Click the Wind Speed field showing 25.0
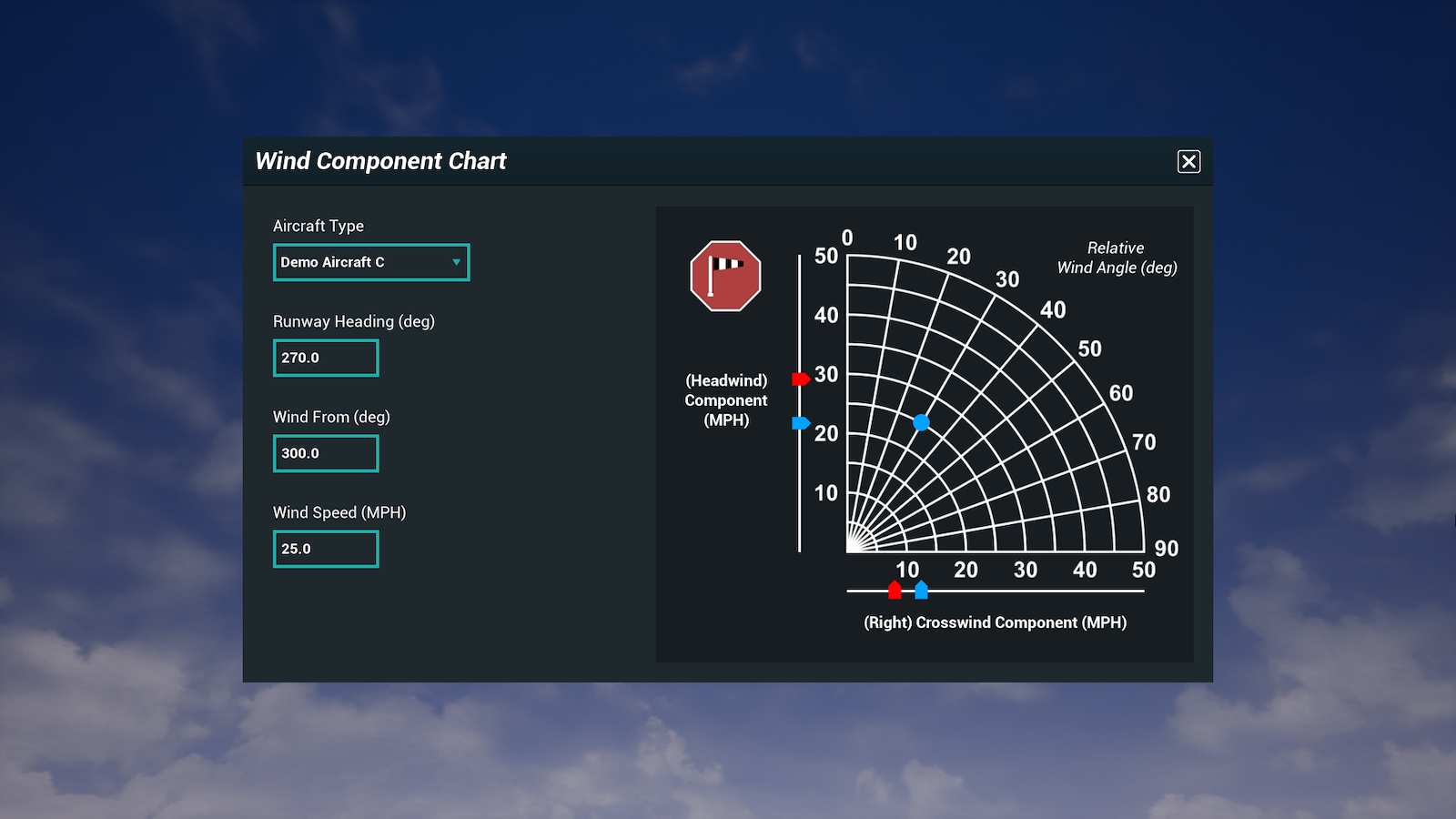The width and height of the screenshot is (1456, 819). 325,549
